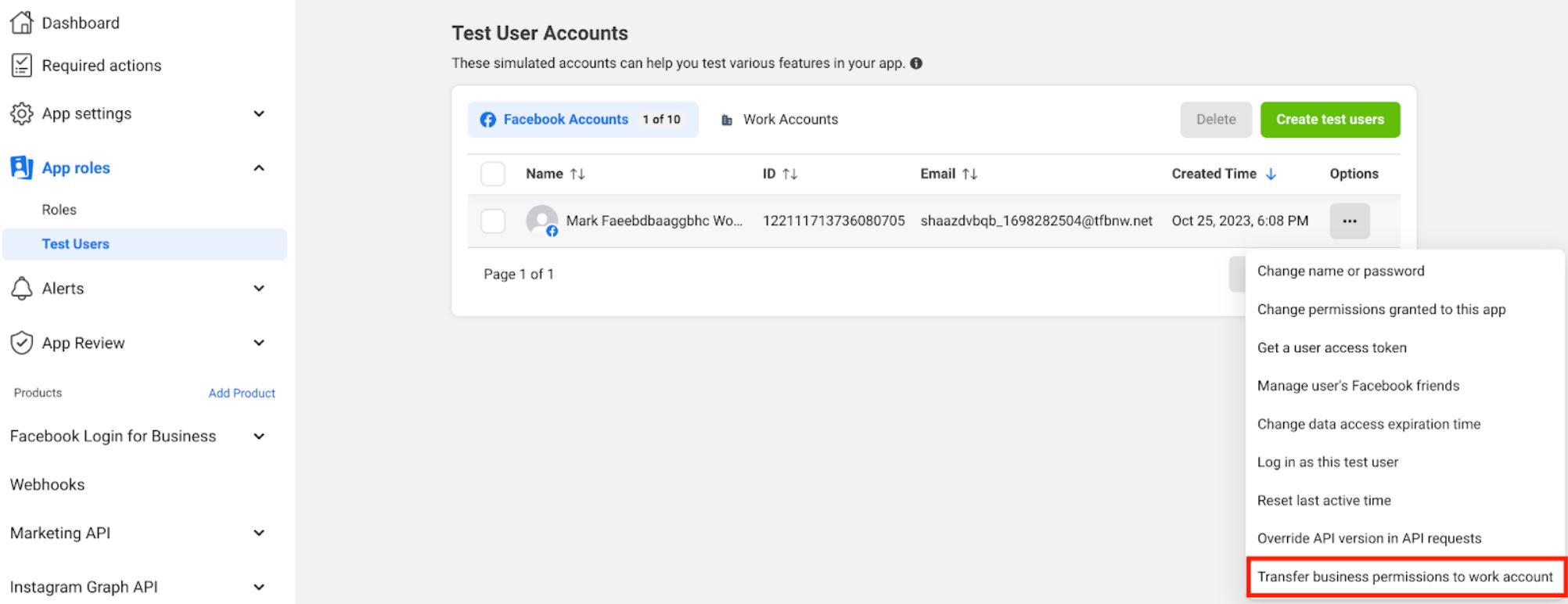Image resolution: width=1568 pixels, height=604 pixels.
Task: Expand the App settings section
Action: 259,114
